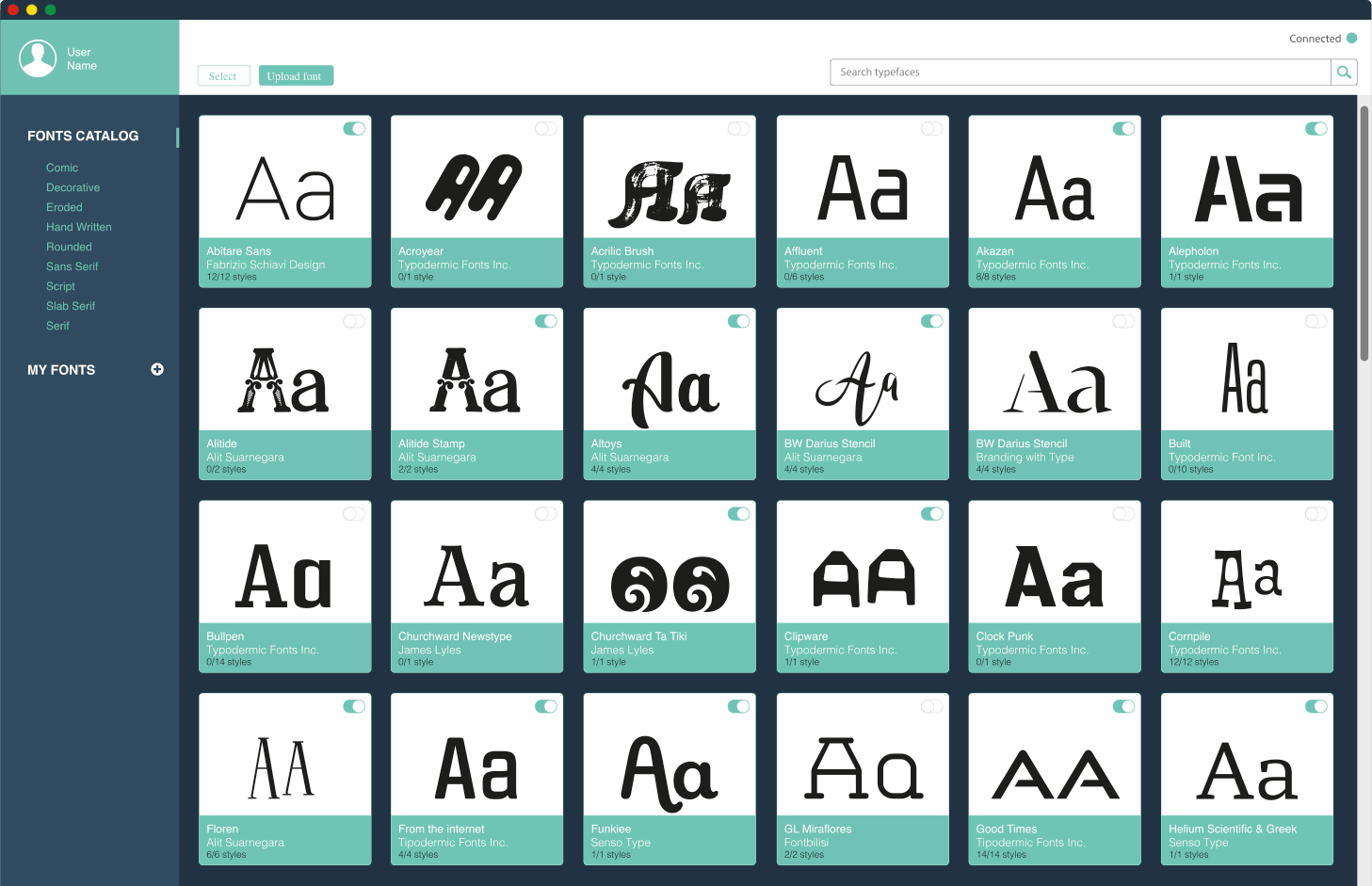Viewport: 1372px width, 886px height.
Task: Click the user avatar icon
Action: 38,58
